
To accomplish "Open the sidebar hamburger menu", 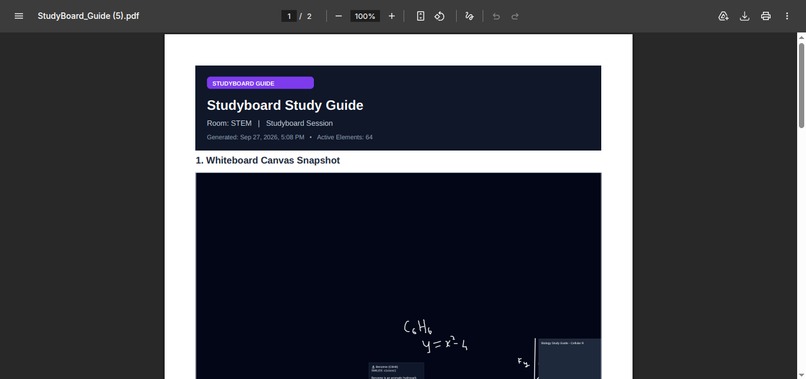I will pyautogui.click(x=19, y=16).
